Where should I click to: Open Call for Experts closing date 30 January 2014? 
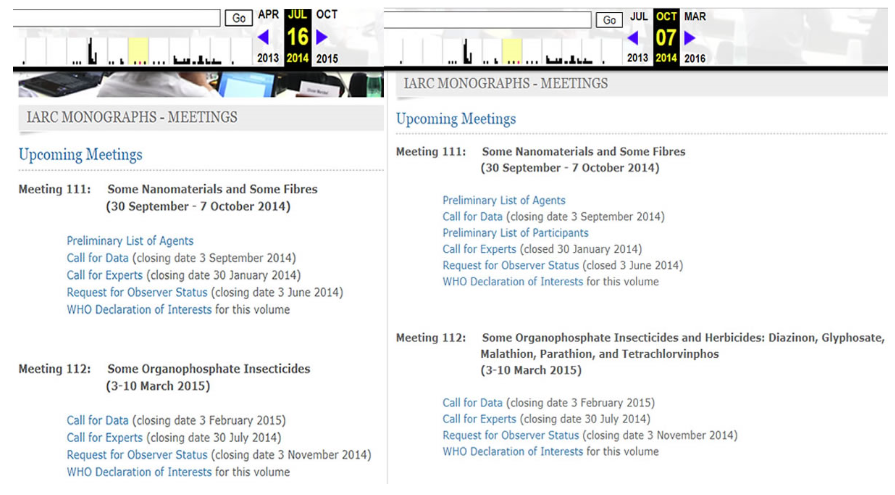(x=104, y=275)
